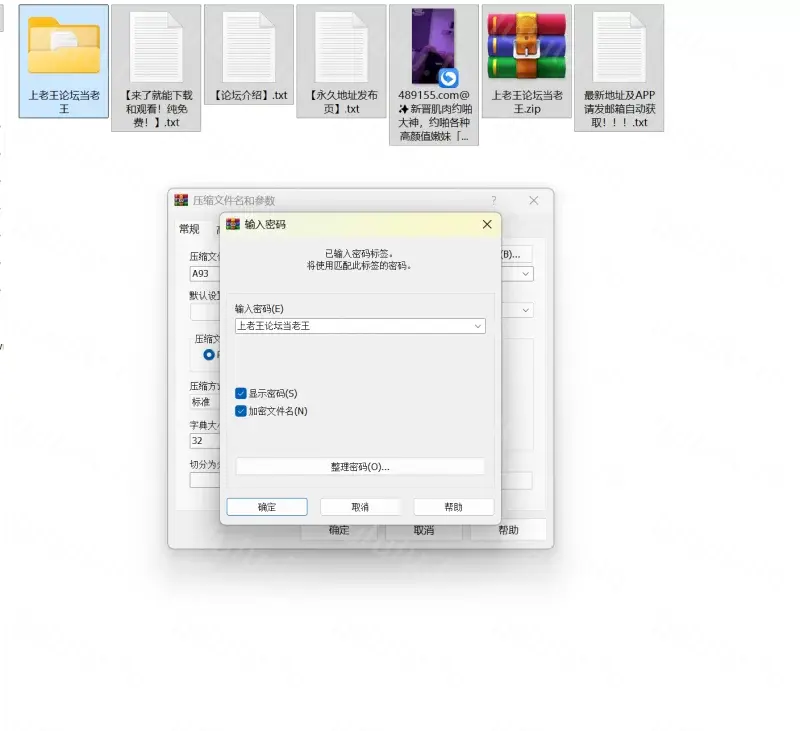This screenshot has width=800, height=731.
Task: Open the 常规 tab in compression dialog
Action: point(189,229)
